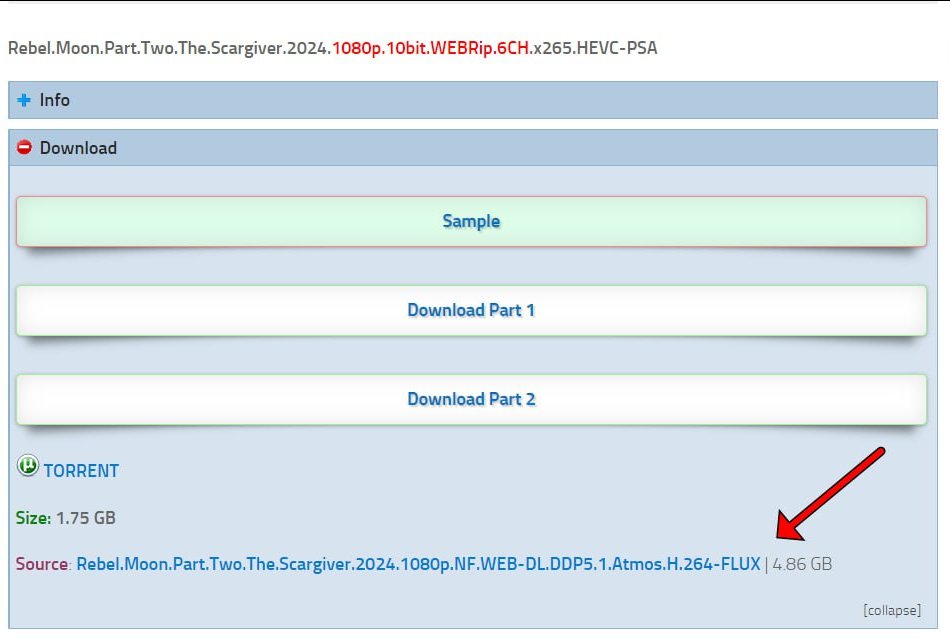
Task: Open the TORRENT link
Action: [x=81, y=471]
